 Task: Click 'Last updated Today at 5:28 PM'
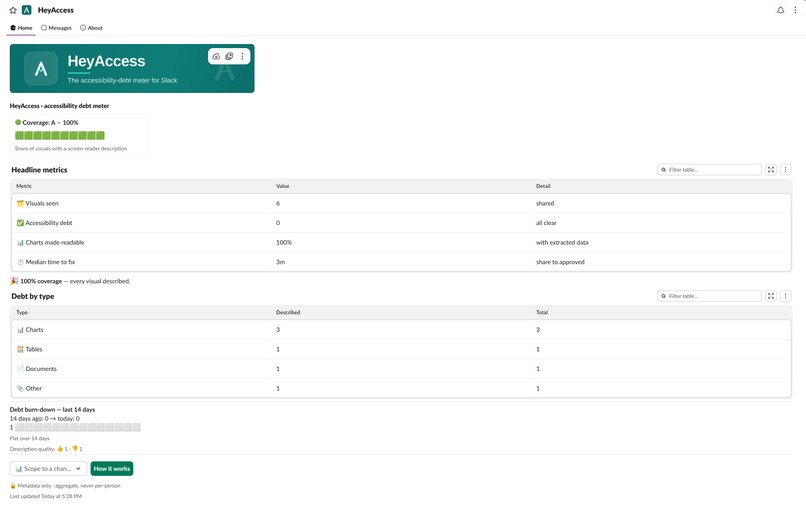coord(46,497)
